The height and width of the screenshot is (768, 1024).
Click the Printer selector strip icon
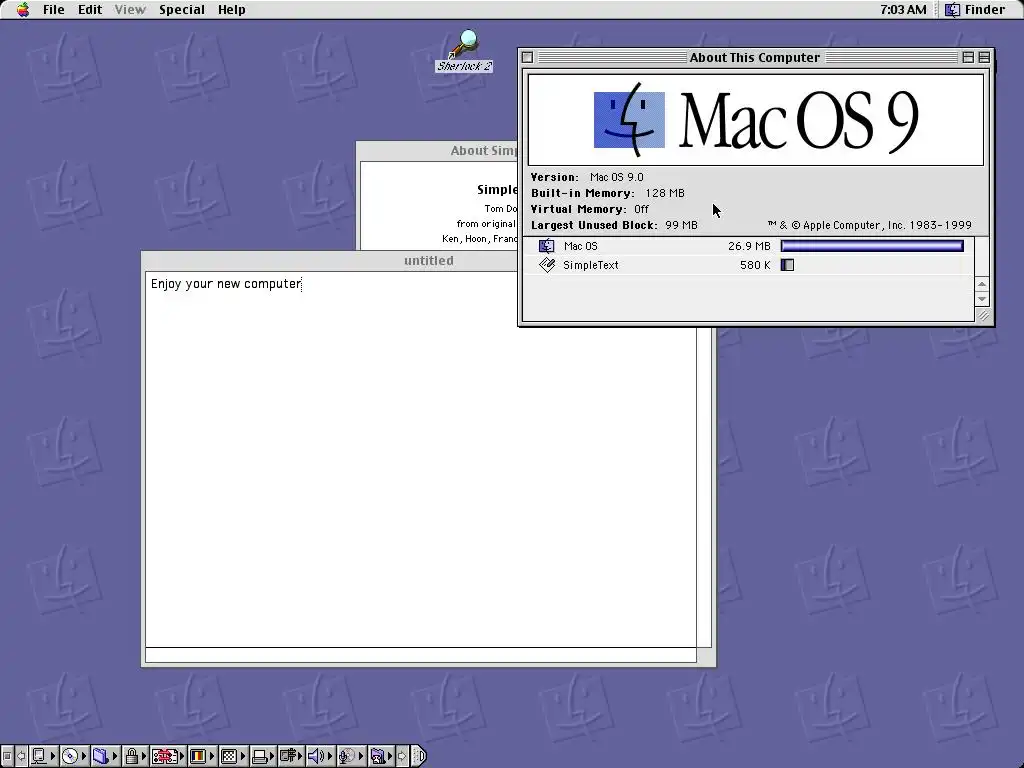[259, 756]
